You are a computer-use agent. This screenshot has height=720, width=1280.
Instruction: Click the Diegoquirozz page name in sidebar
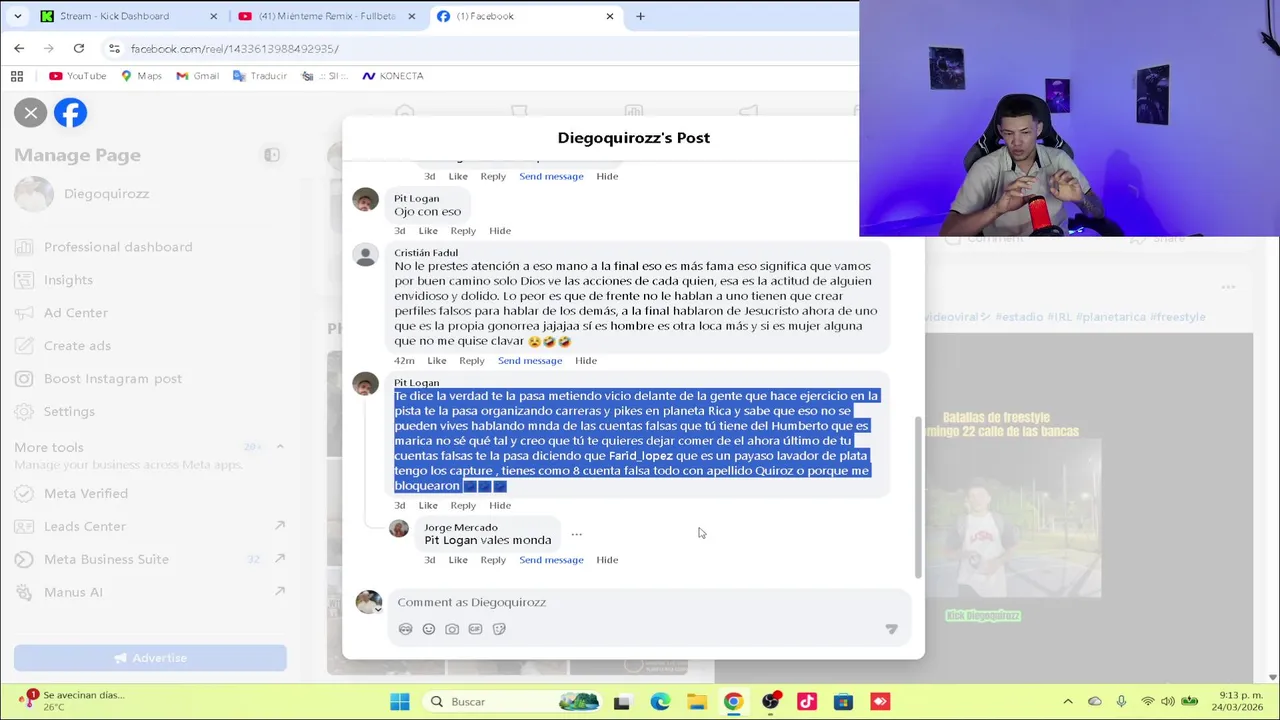click(x=106, y=194)
